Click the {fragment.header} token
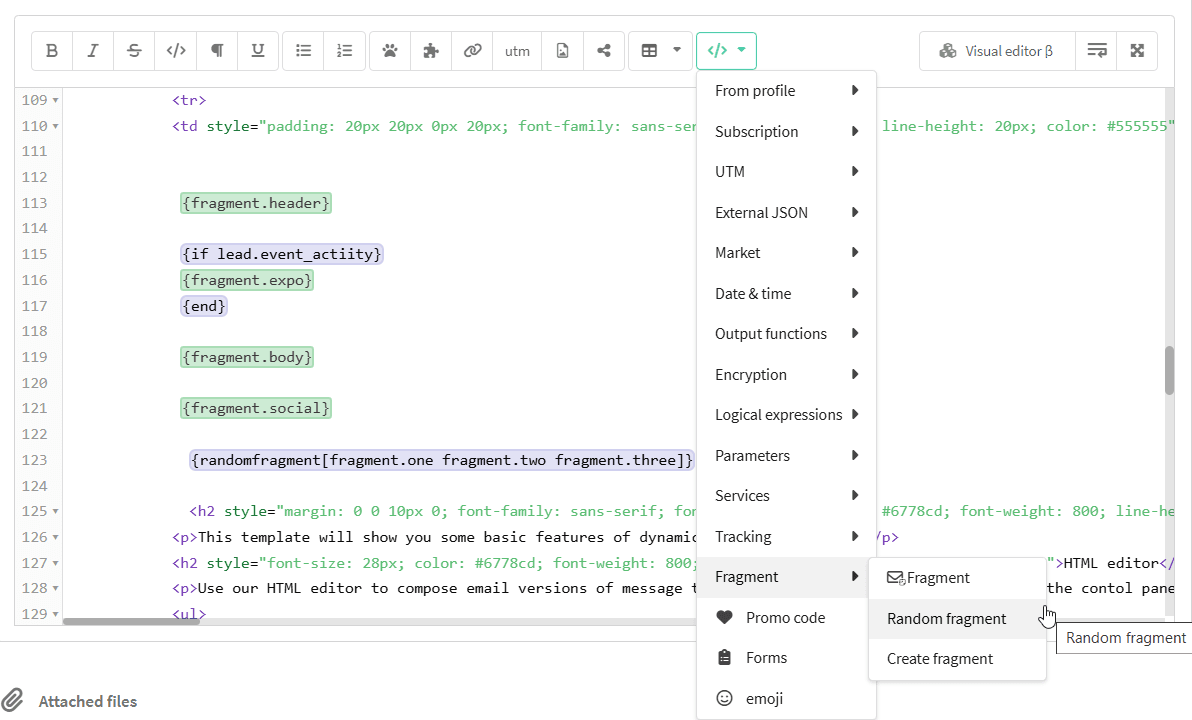The image size is (1192, 720). click(x=256, y=203)
